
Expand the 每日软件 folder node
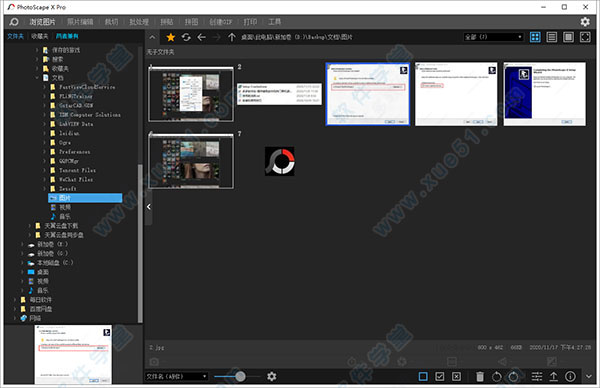point(15,300)
